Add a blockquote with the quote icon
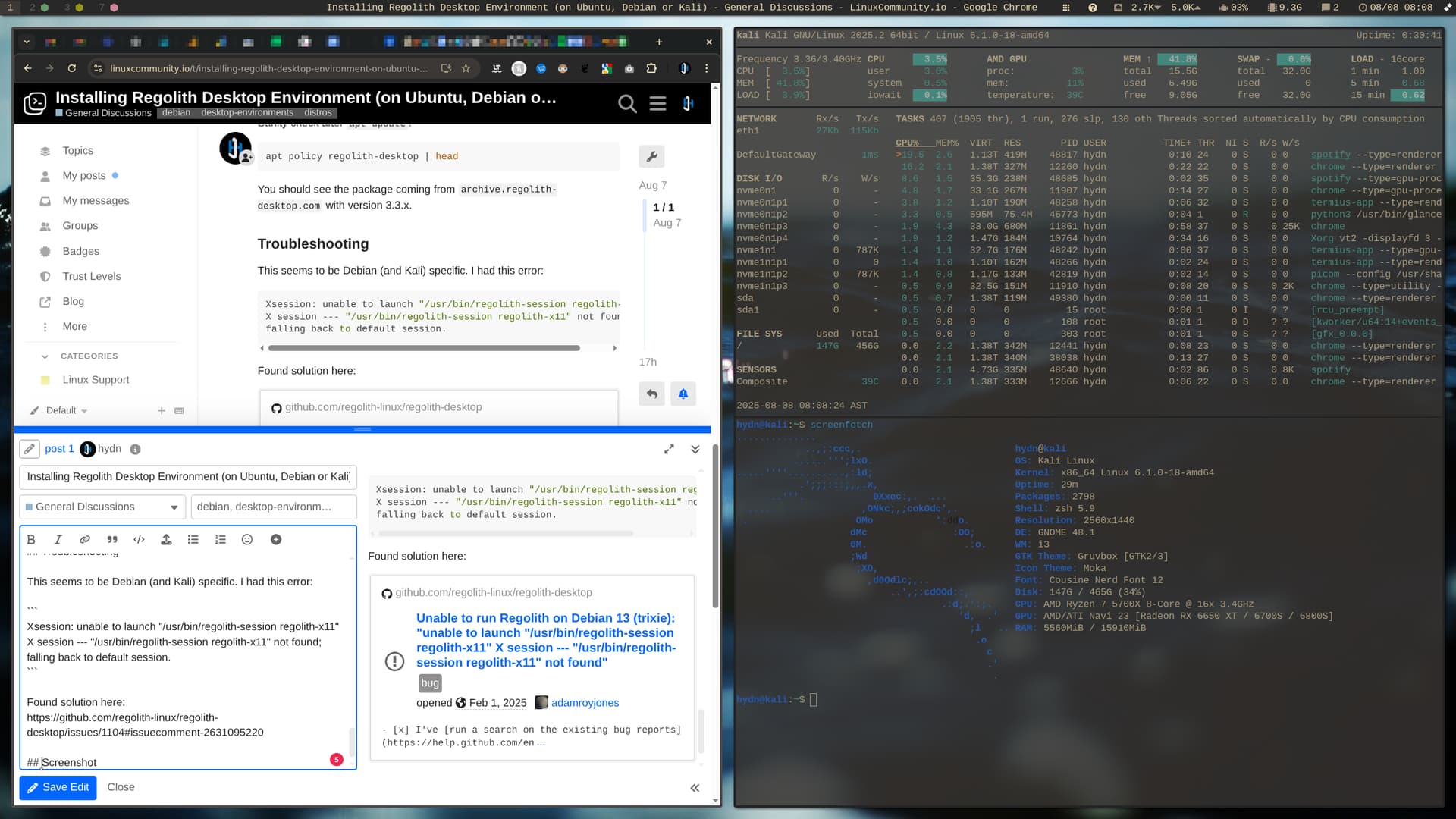Screen dimensions: 1456x819 click(x=112, y=539)
